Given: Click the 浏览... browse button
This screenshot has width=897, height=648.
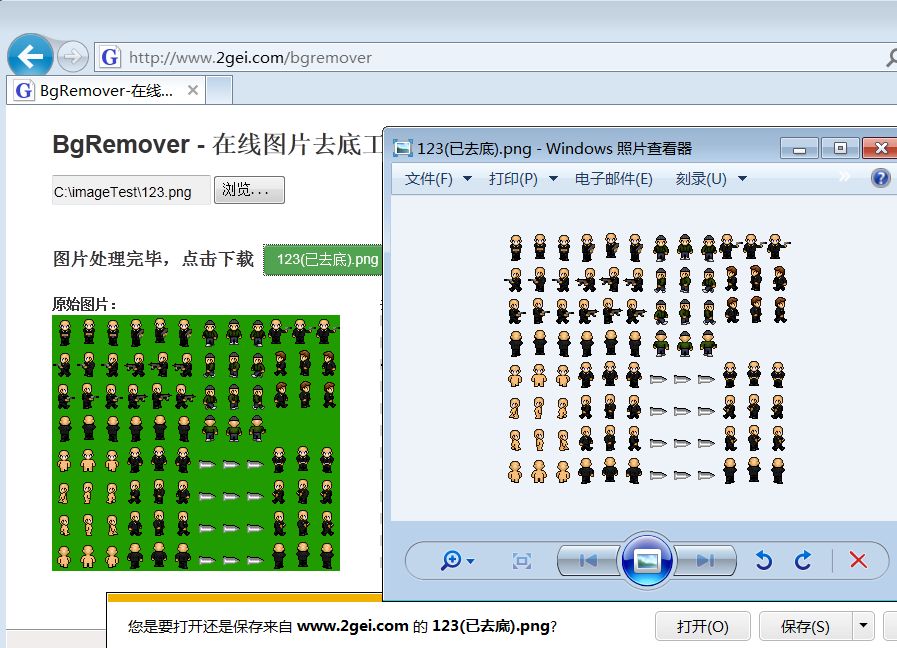Looking at the screenshot, I should (x=249, y=190).
